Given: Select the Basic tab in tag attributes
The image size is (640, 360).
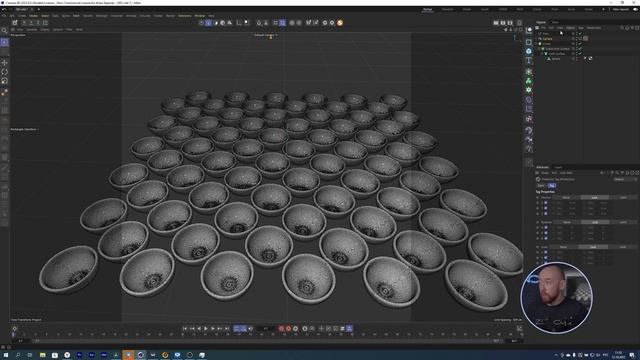Looking at the screenshot, I should point(541,186).
